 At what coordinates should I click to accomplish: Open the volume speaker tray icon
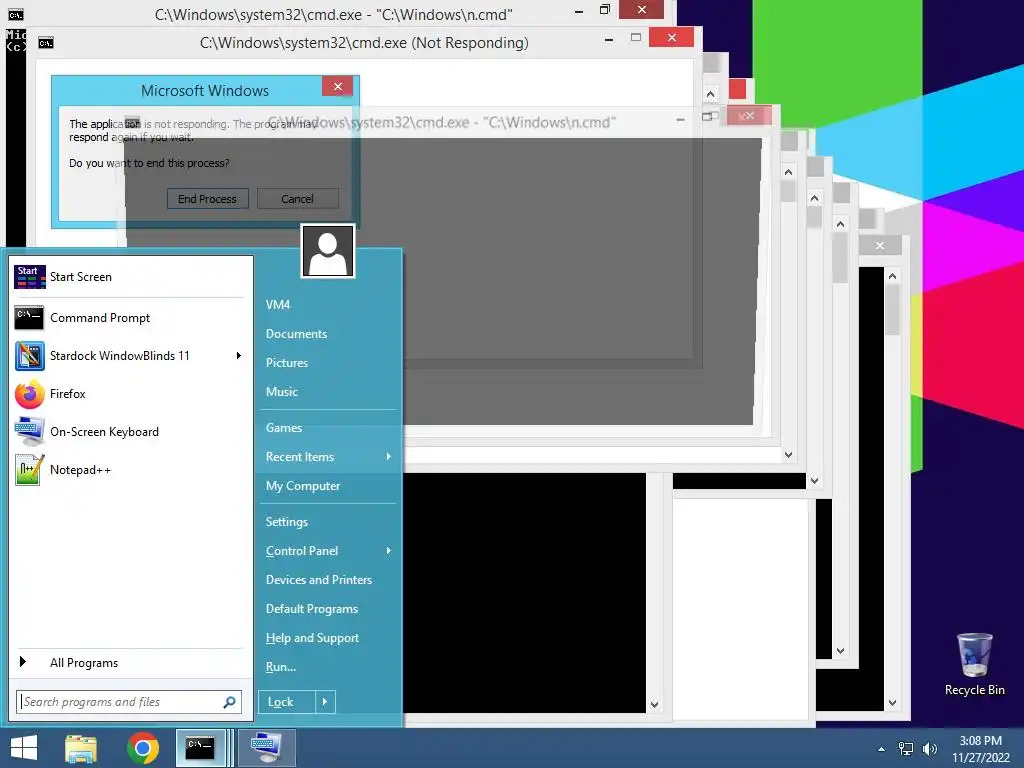929,749
